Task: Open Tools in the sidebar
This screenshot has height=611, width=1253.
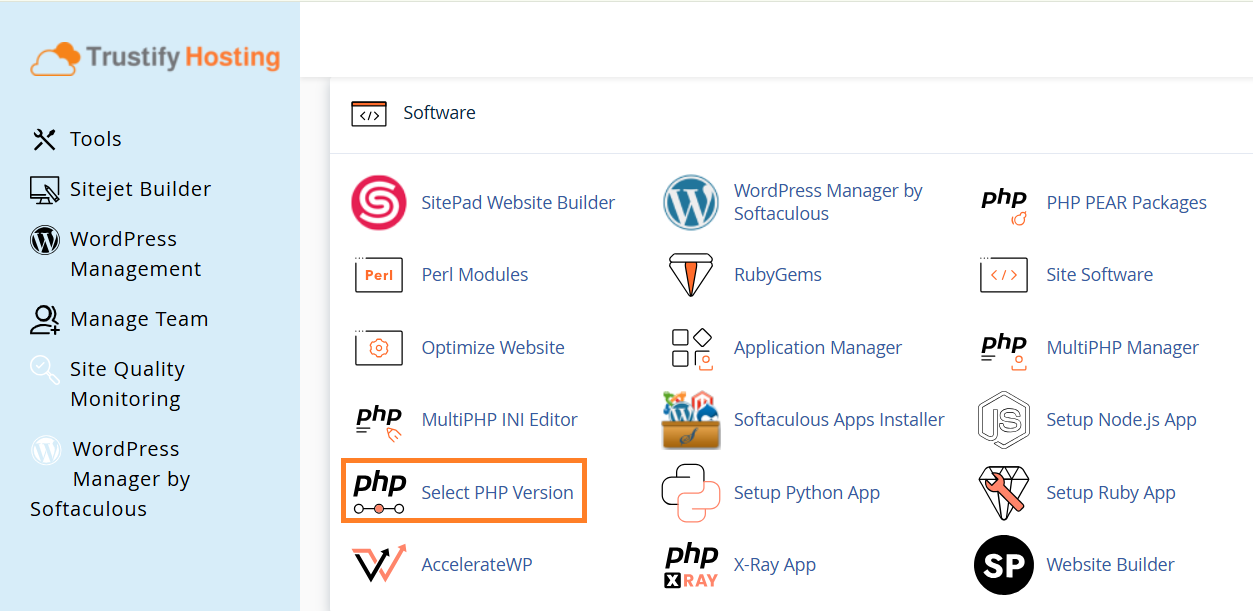Action: tap(96, 139)
